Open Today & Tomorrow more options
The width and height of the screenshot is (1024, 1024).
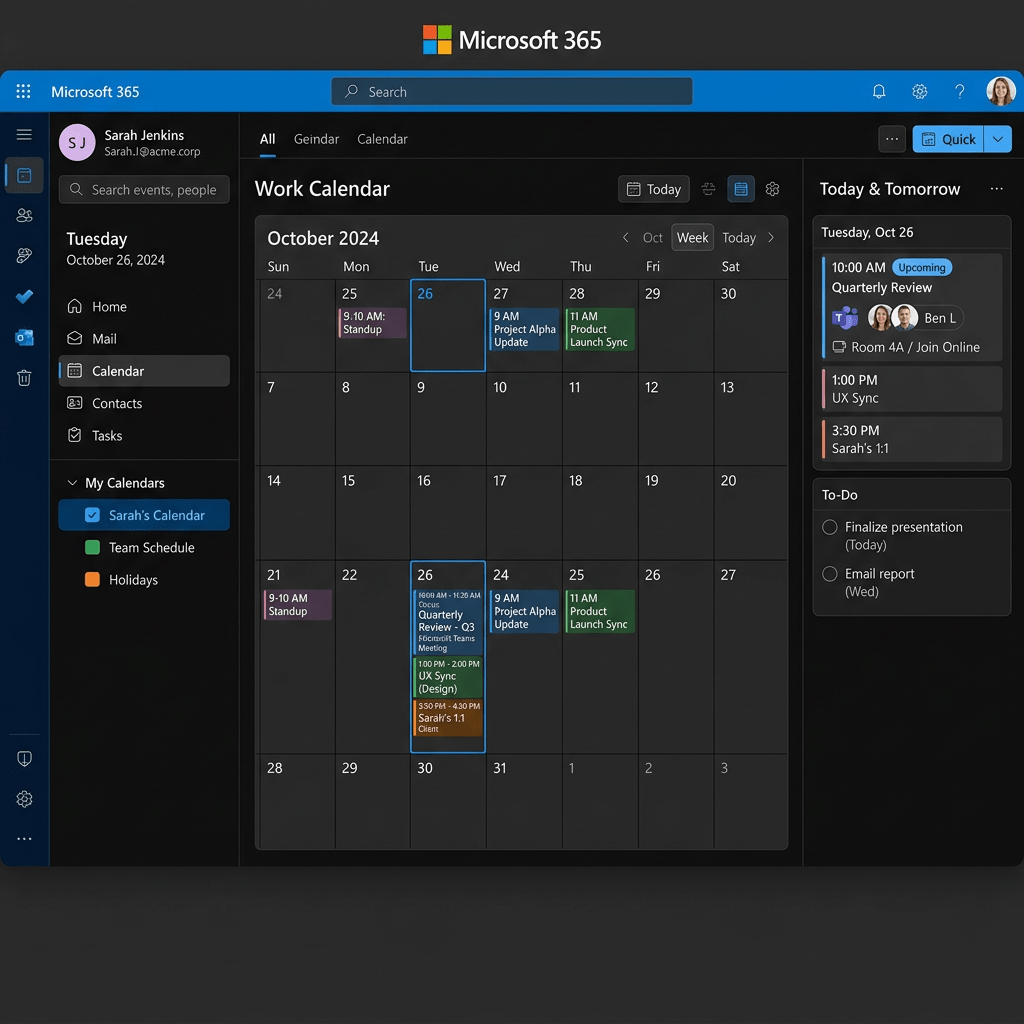click(997, 189)
